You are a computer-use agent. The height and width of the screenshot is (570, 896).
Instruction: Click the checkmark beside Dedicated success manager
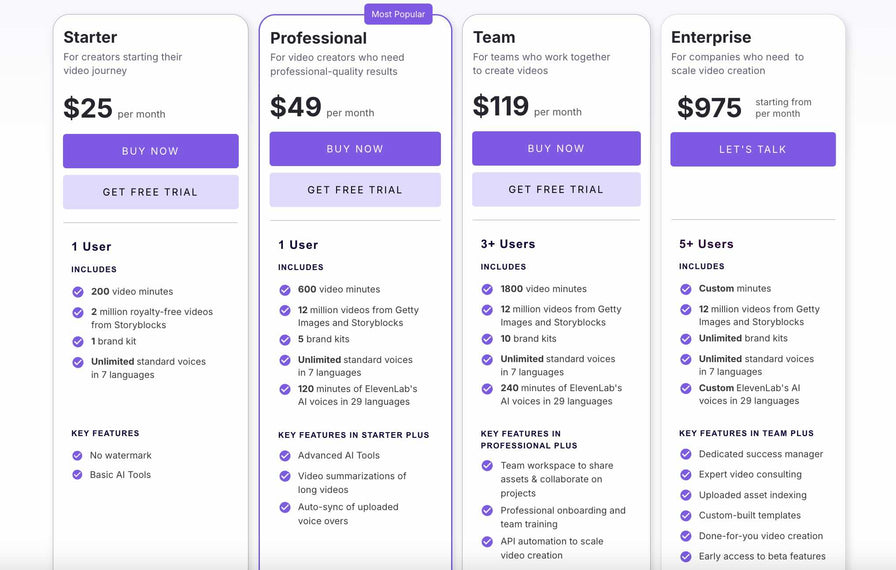686,454
